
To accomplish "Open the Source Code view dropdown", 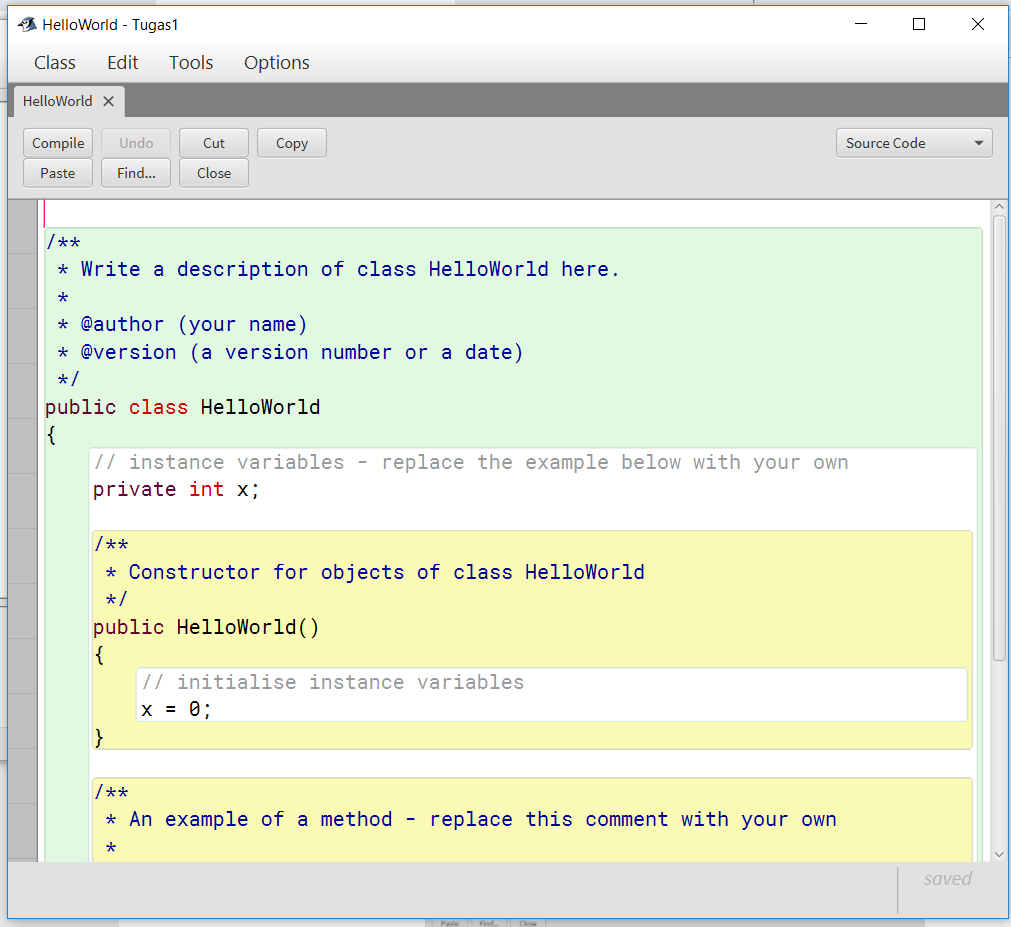I will pos(913,142).
